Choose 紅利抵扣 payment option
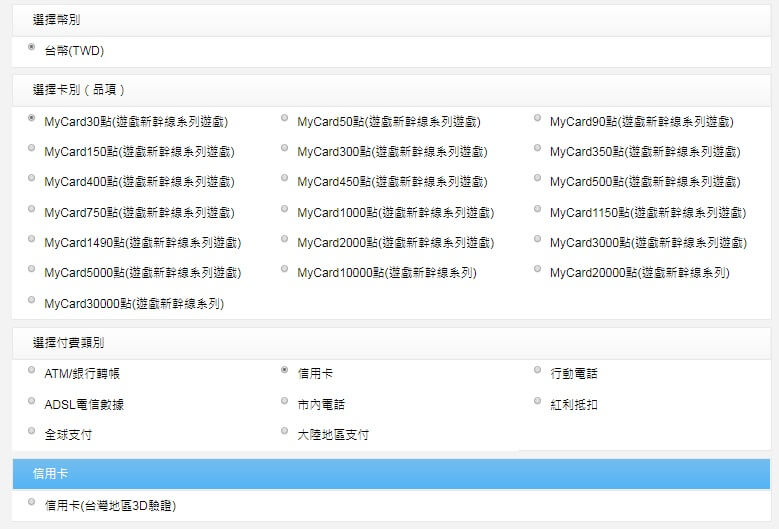This screenshot has height=529, width=779. (x=537, y=401)
